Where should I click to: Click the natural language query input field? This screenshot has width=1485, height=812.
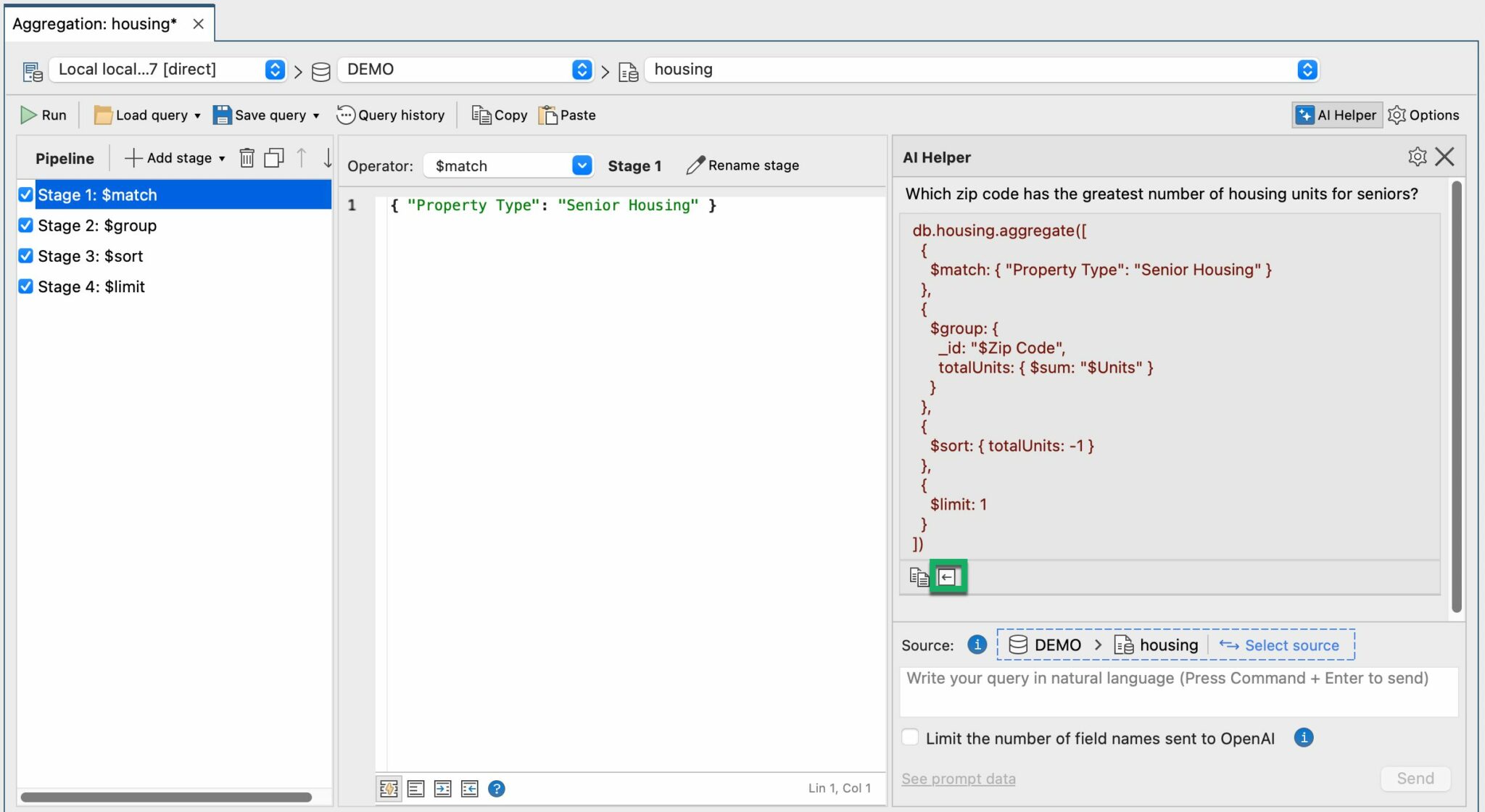pos(1178,692)
